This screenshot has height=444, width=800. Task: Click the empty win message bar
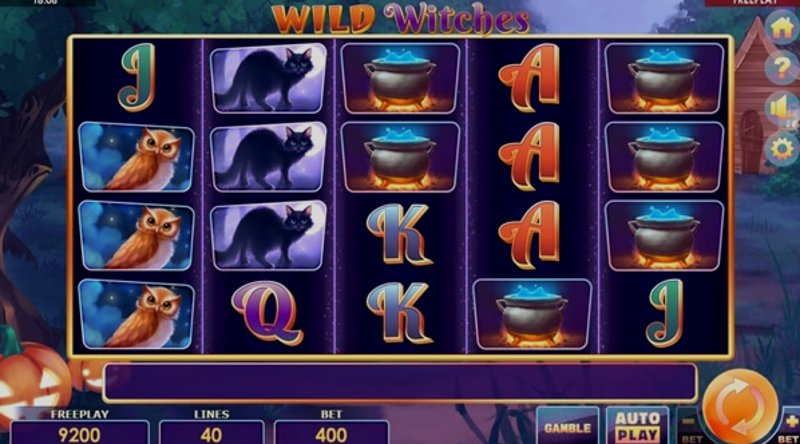coord(400,382)
